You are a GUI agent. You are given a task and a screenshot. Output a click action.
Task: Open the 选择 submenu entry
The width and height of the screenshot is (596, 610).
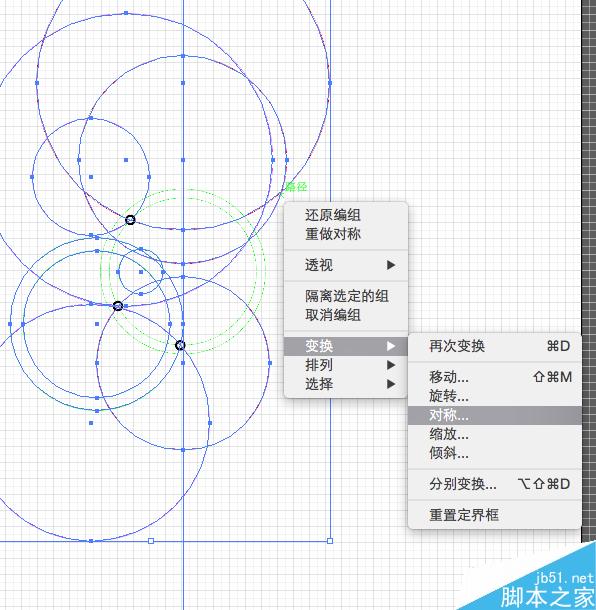[346, 384]
